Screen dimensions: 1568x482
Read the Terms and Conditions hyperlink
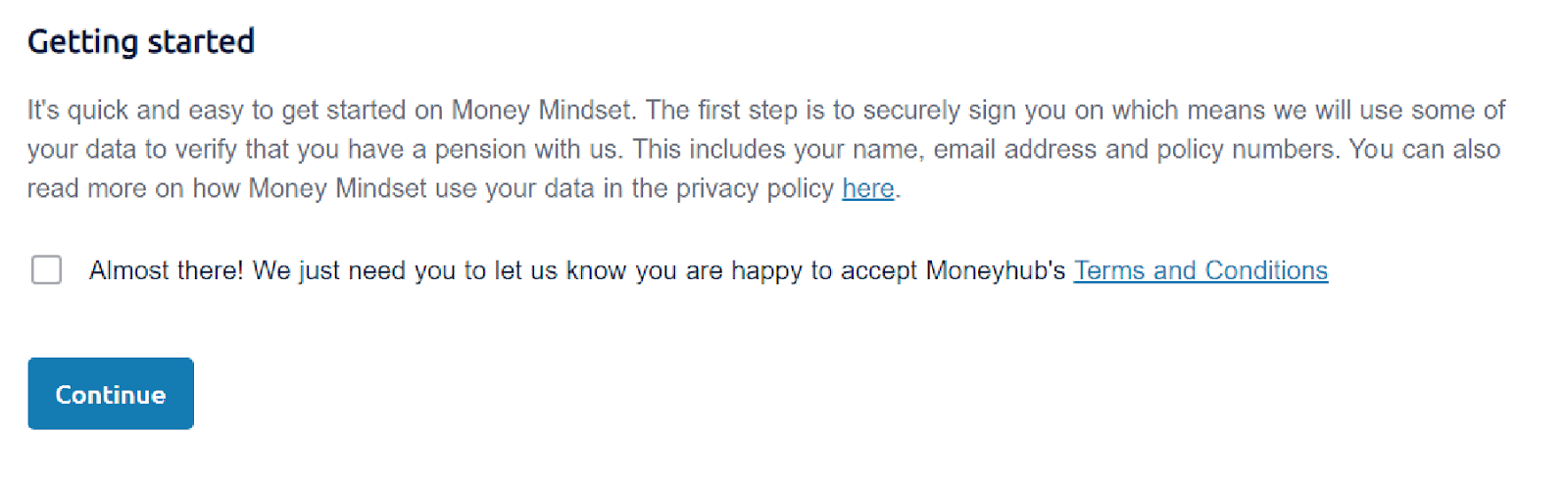pyautogui.click(x=1200, y=270)
